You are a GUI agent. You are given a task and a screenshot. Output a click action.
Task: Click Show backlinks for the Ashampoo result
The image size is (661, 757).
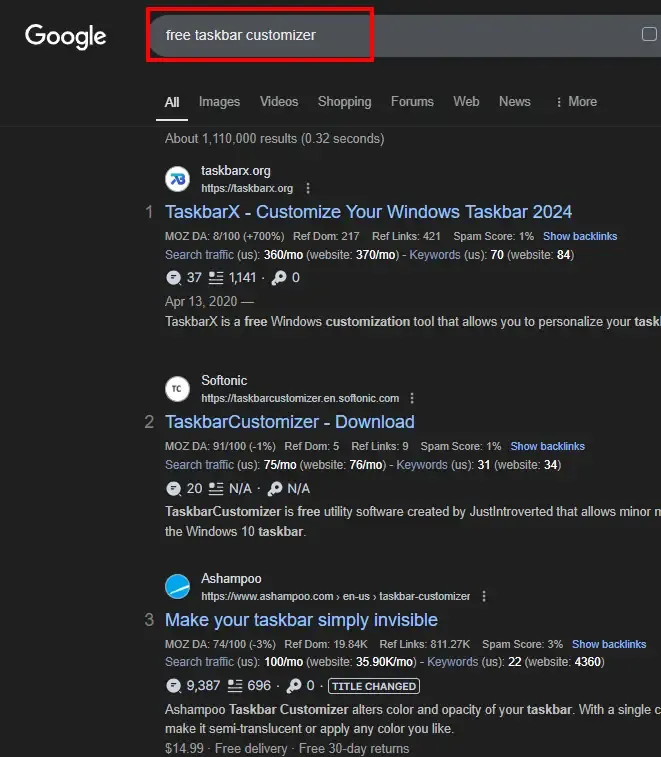pos(609,644)
